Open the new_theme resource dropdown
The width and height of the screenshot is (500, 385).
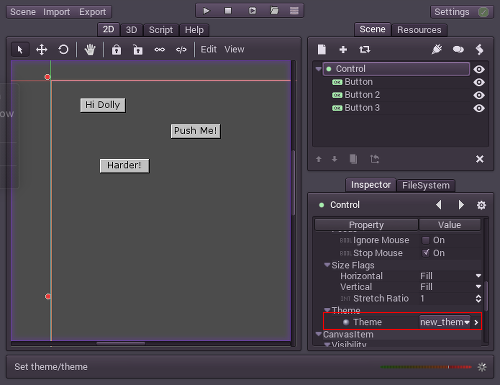coord(445,322)
